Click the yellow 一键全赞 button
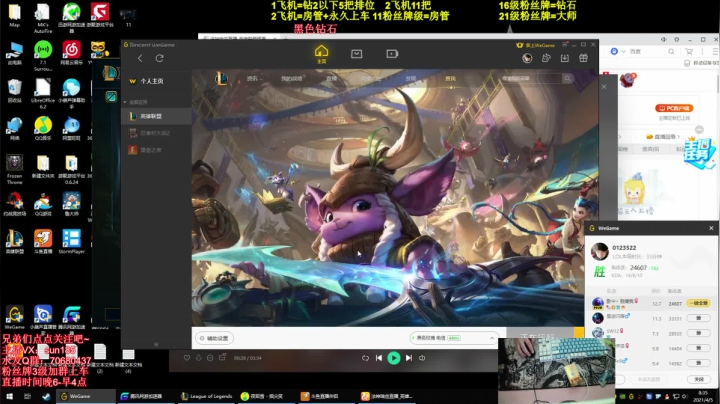The height and width of the screenshot is (404, 720). (698, 303)
